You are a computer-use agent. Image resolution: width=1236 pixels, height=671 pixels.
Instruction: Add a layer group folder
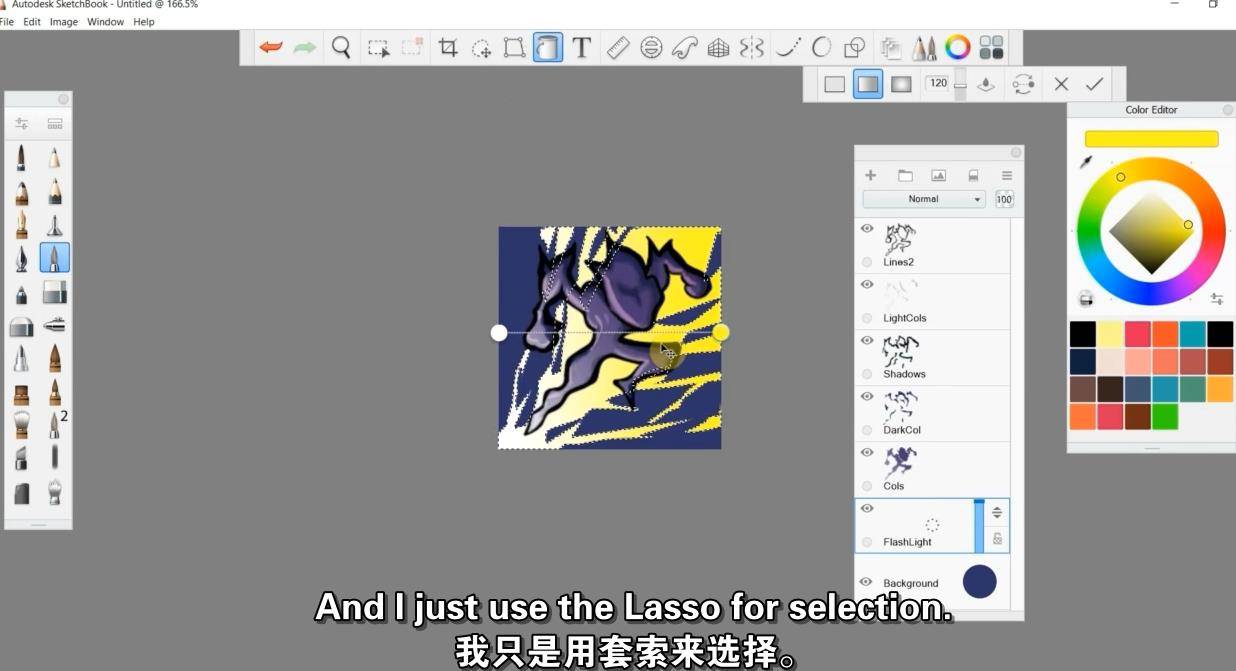click(x=905, y=175)
